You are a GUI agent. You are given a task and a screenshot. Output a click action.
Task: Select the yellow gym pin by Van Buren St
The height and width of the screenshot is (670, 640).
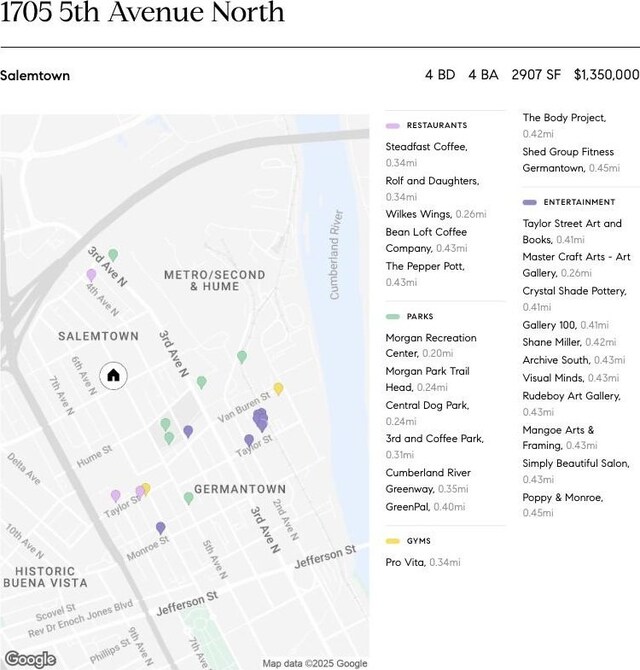pyautogui.click(x=278, y=388)
